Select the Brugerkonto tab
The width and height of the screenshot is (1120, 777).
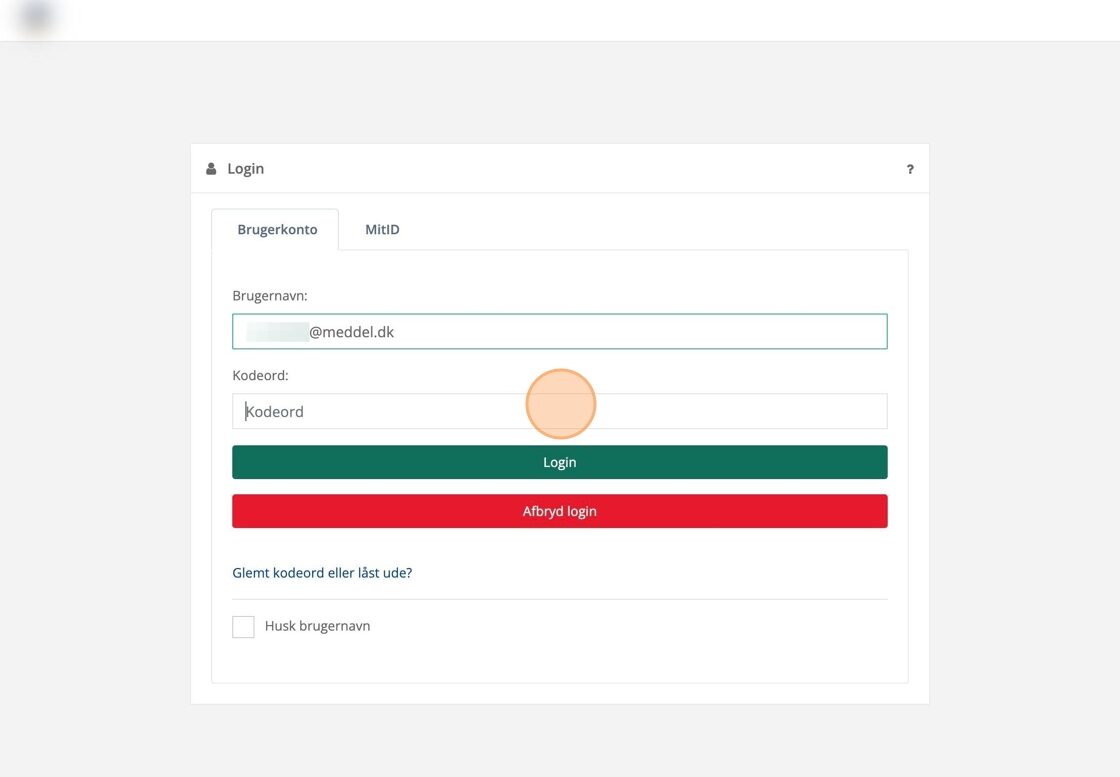(x=277, y=229)
